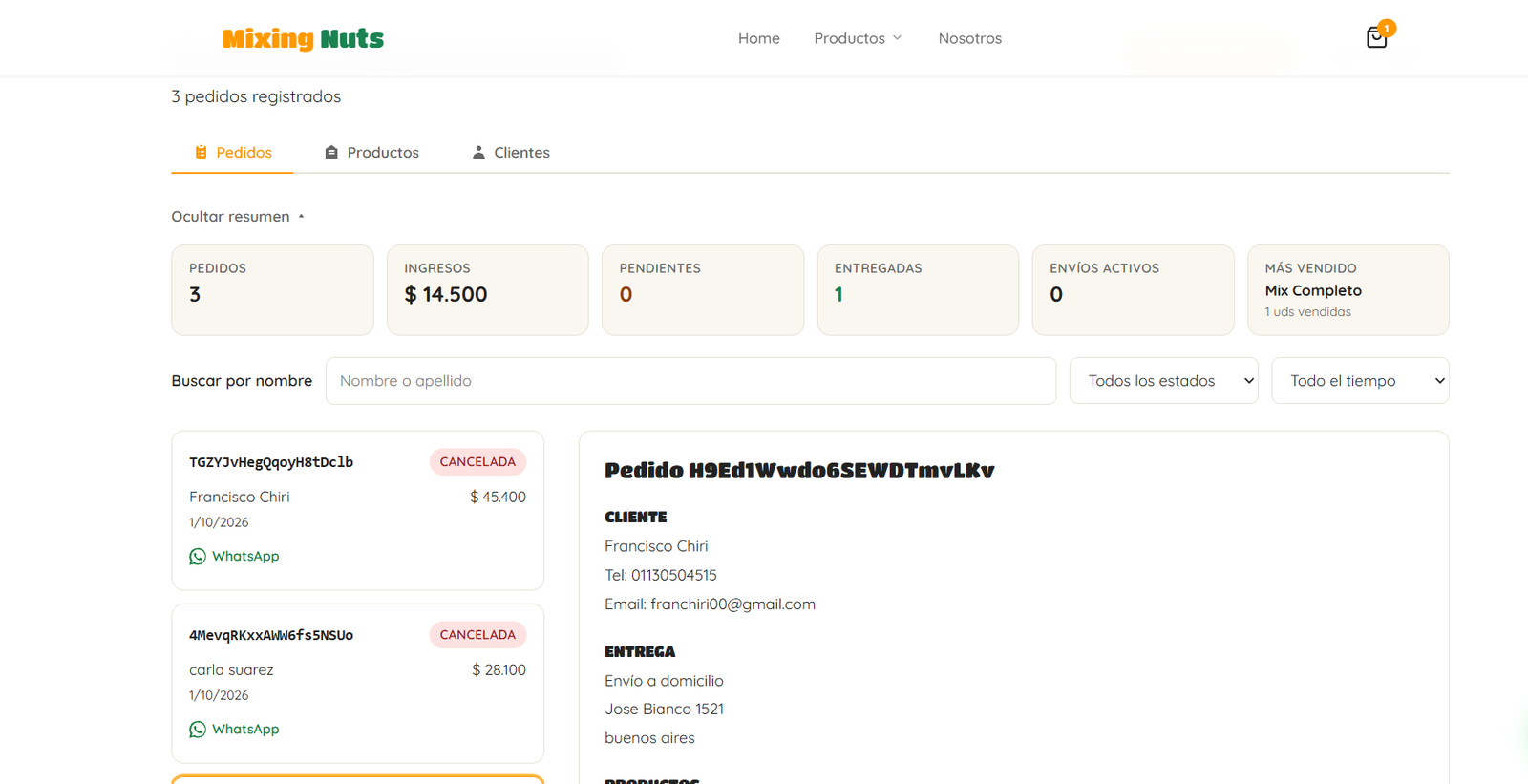Viewport: 1528px width, 784px height.
Task: Click the $ 45.400 order amount
Action: click(498, 498)
